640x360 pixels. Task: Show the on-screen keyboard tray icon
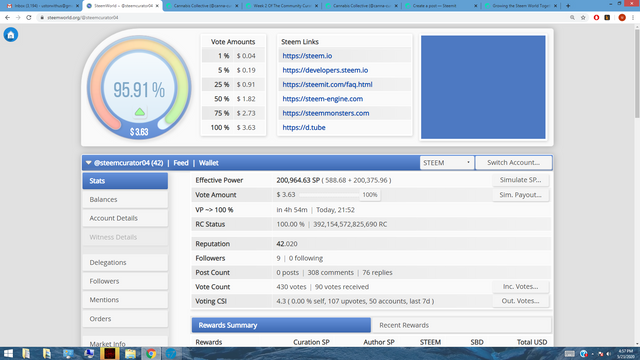click(570, 353)
